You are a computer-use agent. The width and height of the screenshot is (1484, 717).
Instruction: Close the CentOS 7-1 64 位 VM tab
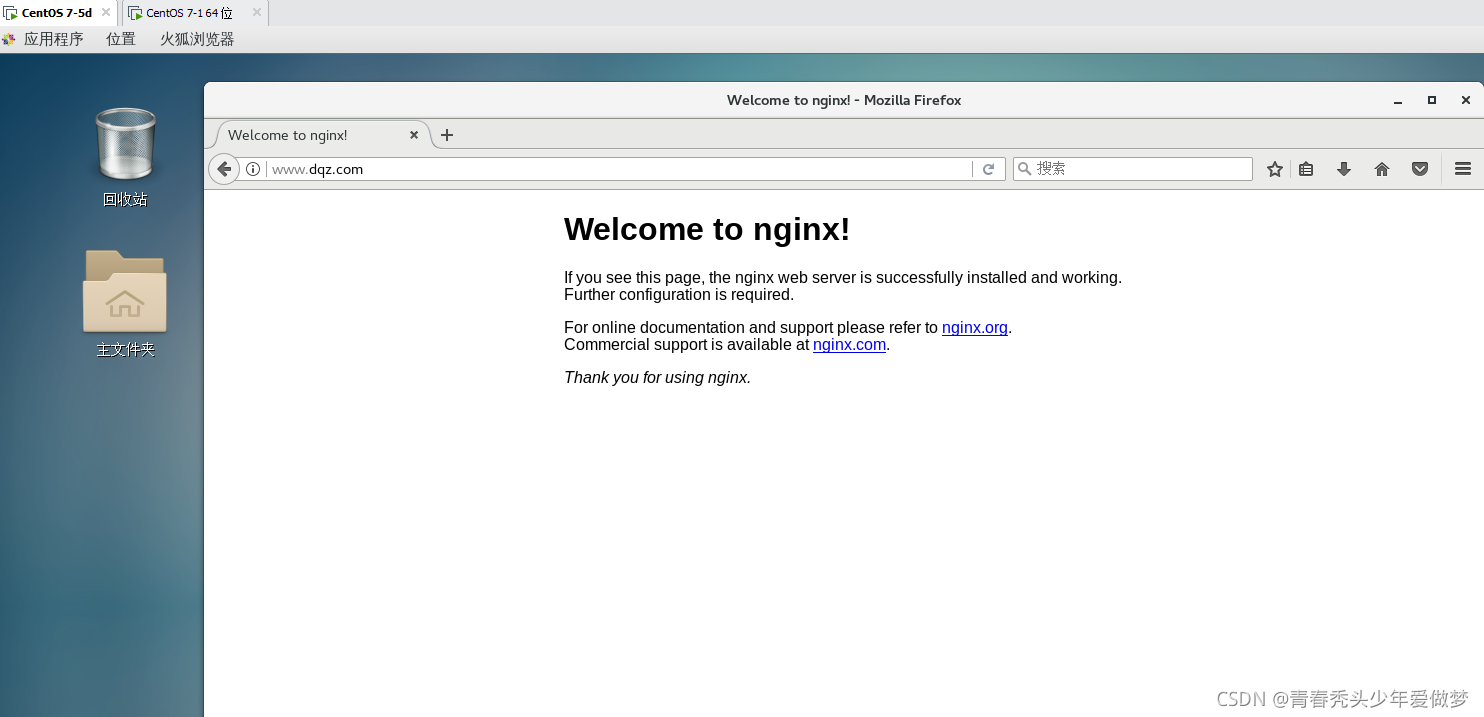[257, 12]
